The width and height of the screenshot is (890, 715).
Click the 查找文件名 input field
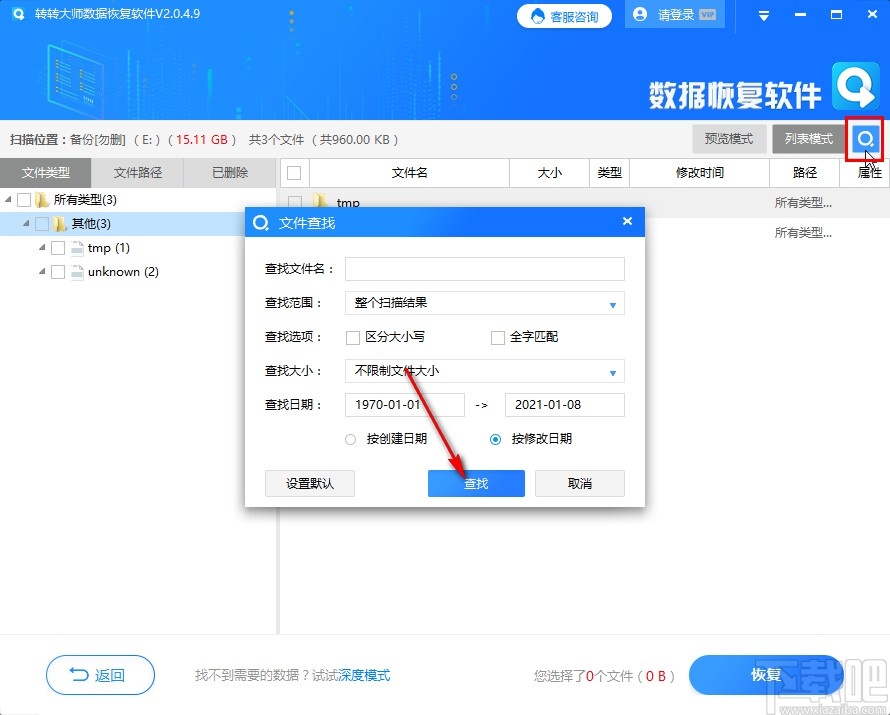pyautogui.click(x=484, y=269)
